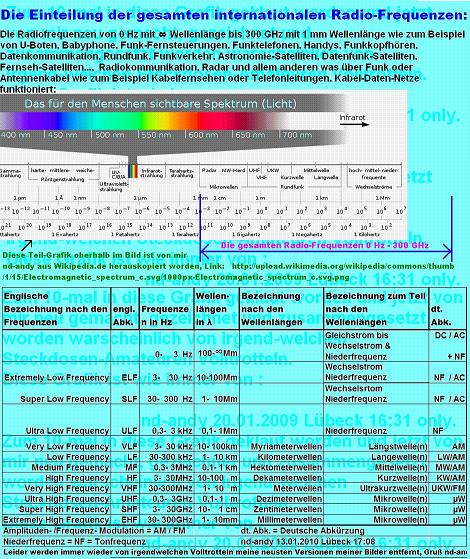470x559 pixels.
Task: Click the "700 nm" wavelength mark
Action: point(297,135)
